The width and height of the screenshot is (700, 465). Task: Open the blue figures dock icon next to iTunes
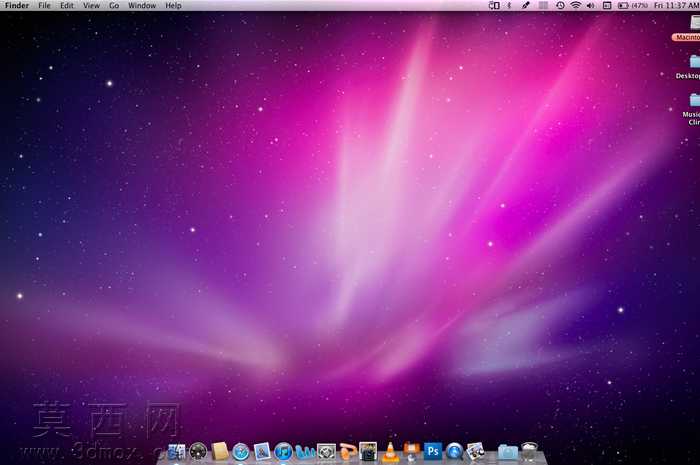[x=305, y=452]
